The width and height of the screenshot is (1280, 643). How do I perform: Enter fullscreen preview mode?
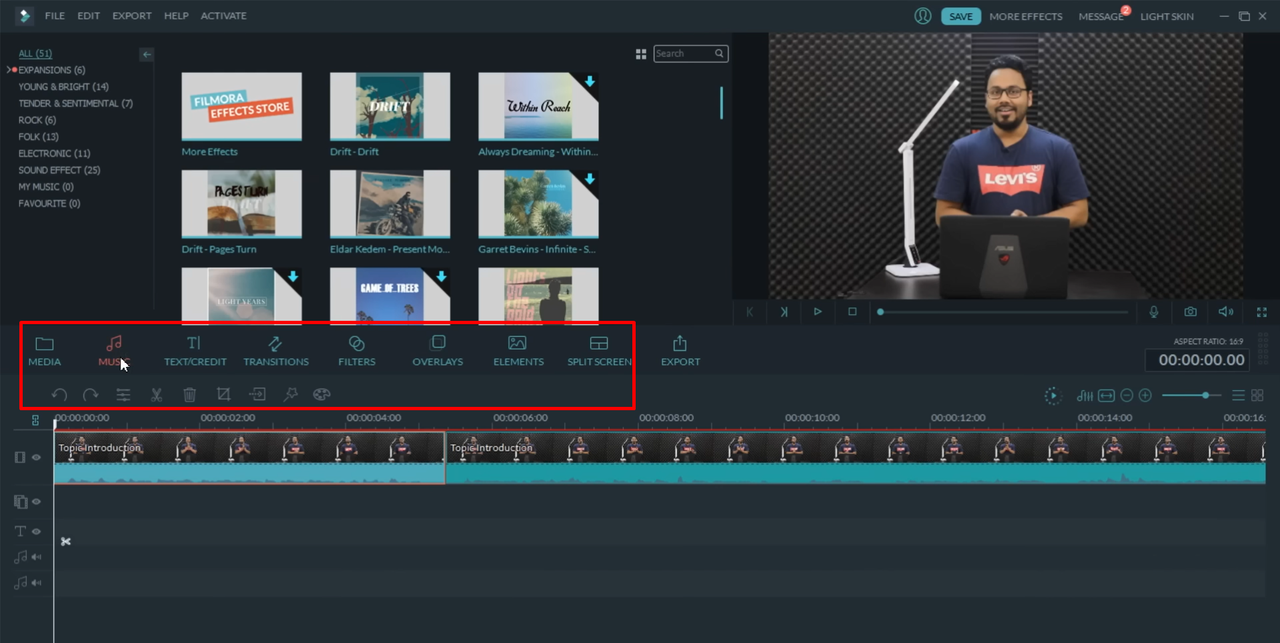coord(1262,312)
